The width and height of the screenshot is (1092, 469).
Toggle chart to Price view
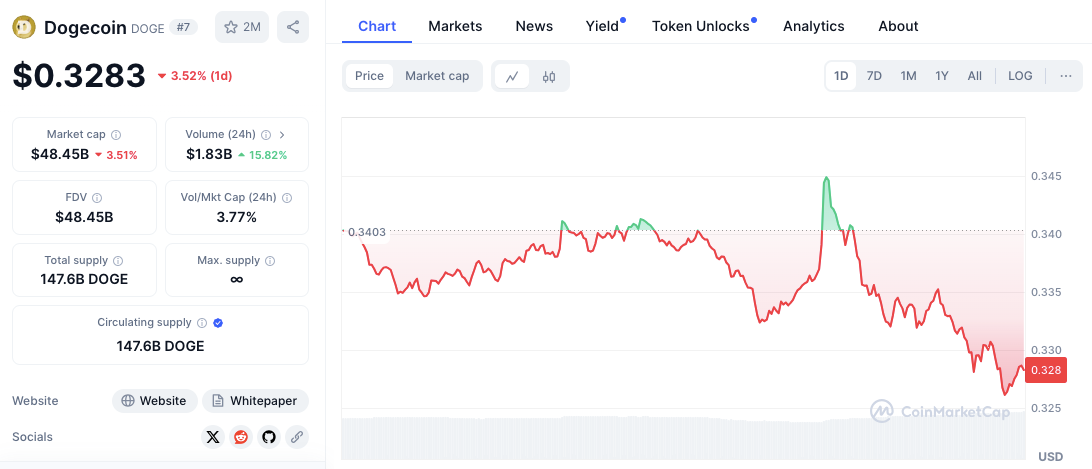(x=369, y=76)
